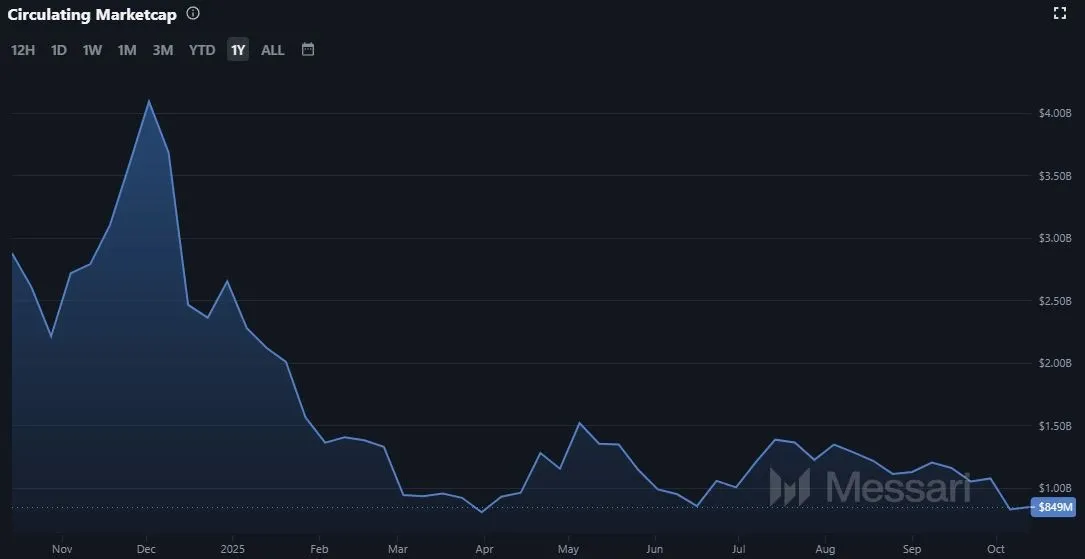Expand chart with the fullscreen icon

(1061, 13)
